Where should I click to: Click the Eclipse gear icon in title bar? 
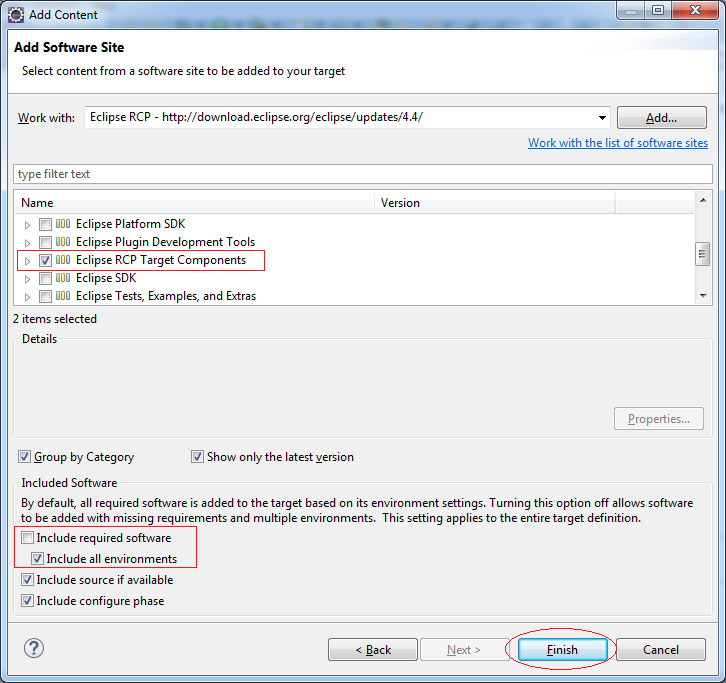click(16, 15)
